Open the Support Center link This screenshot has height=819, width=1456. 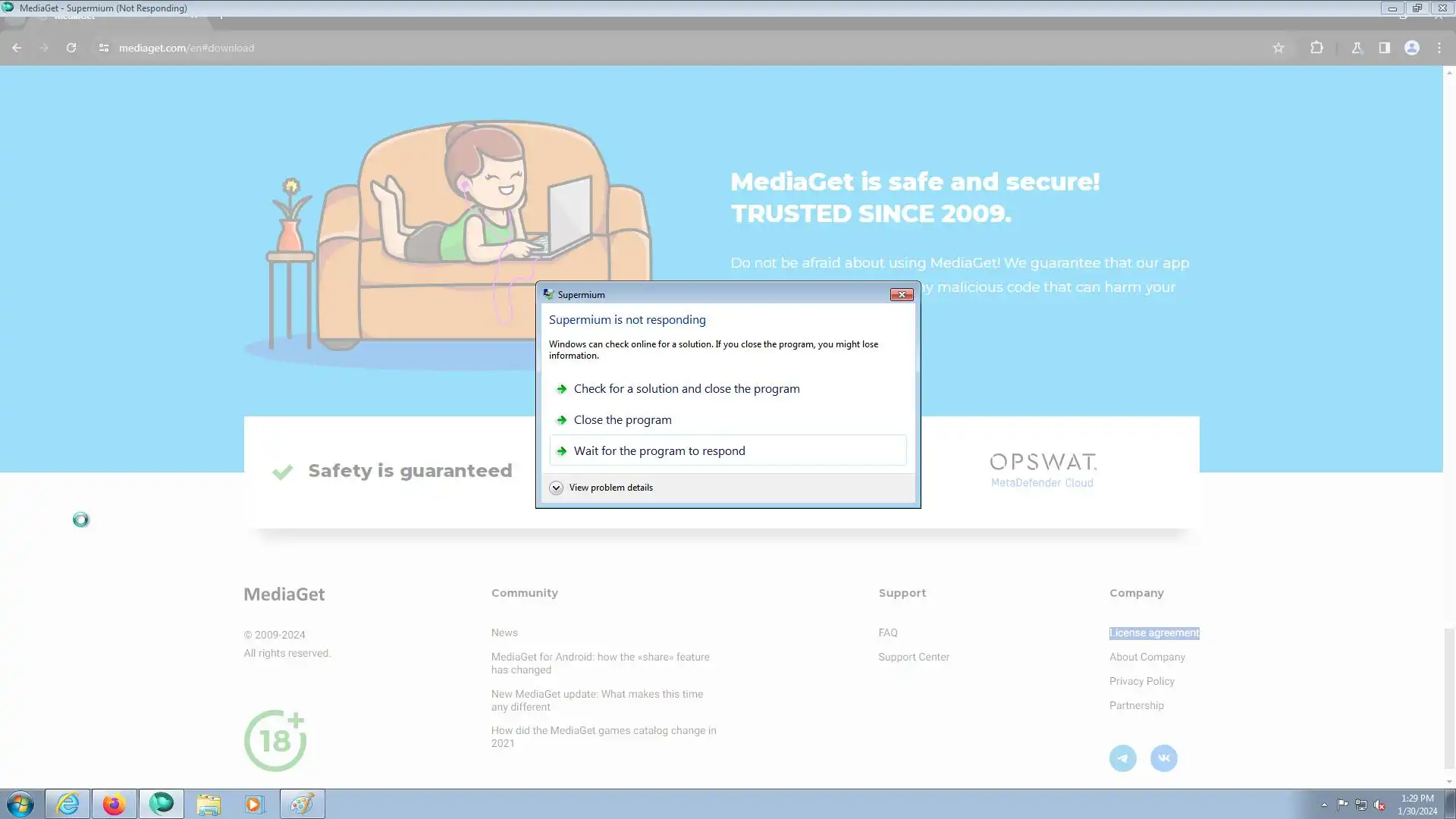[x=914, y=657]
